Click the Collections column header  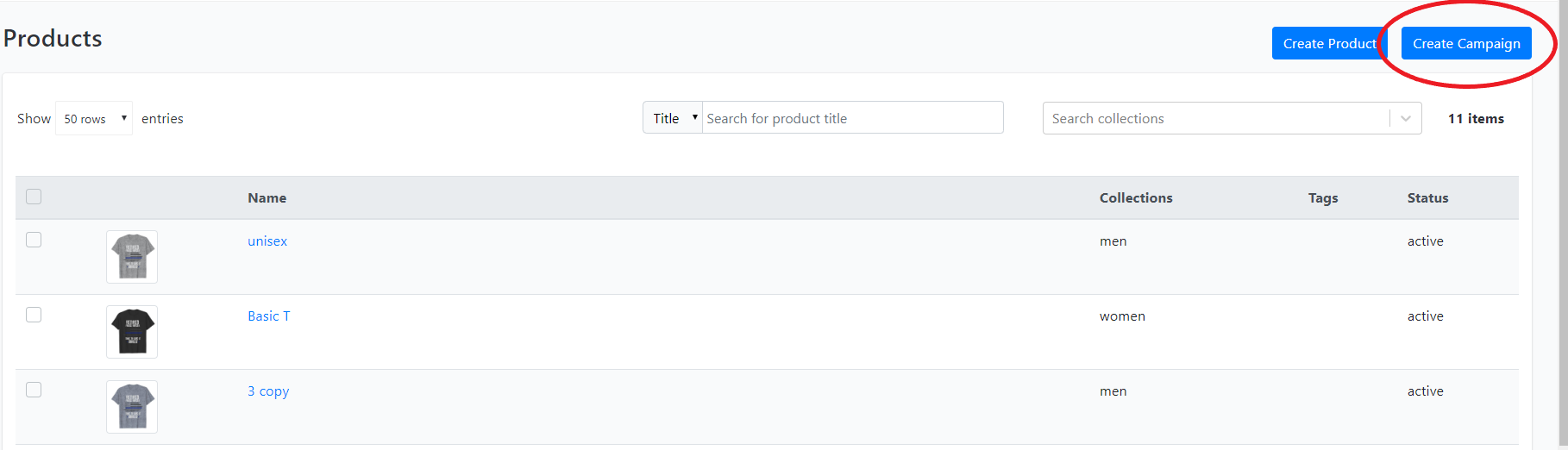pyautogui.click(x=1136, y=198)
